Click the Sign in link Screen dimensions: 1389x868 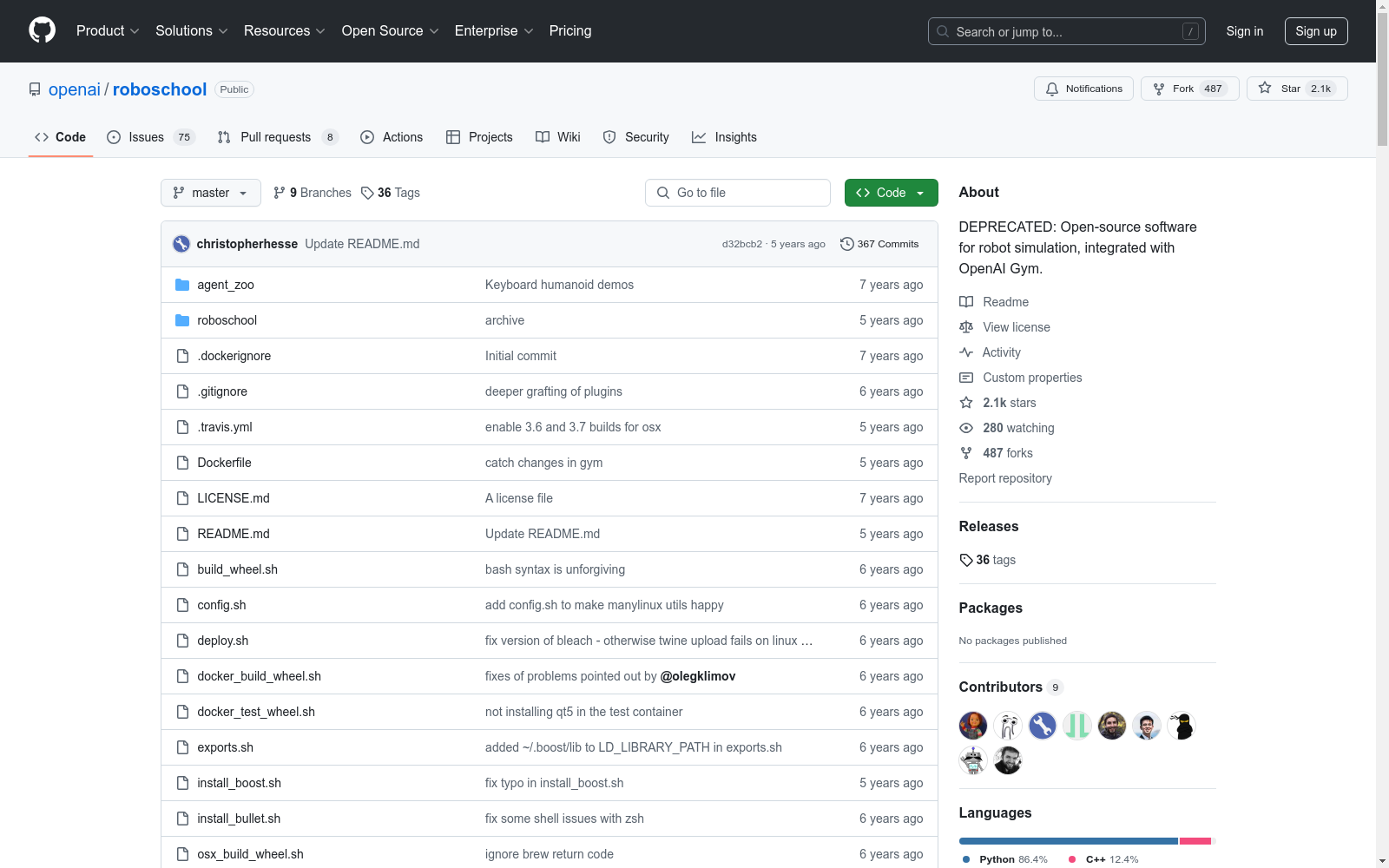click(x=1245, y=31)
